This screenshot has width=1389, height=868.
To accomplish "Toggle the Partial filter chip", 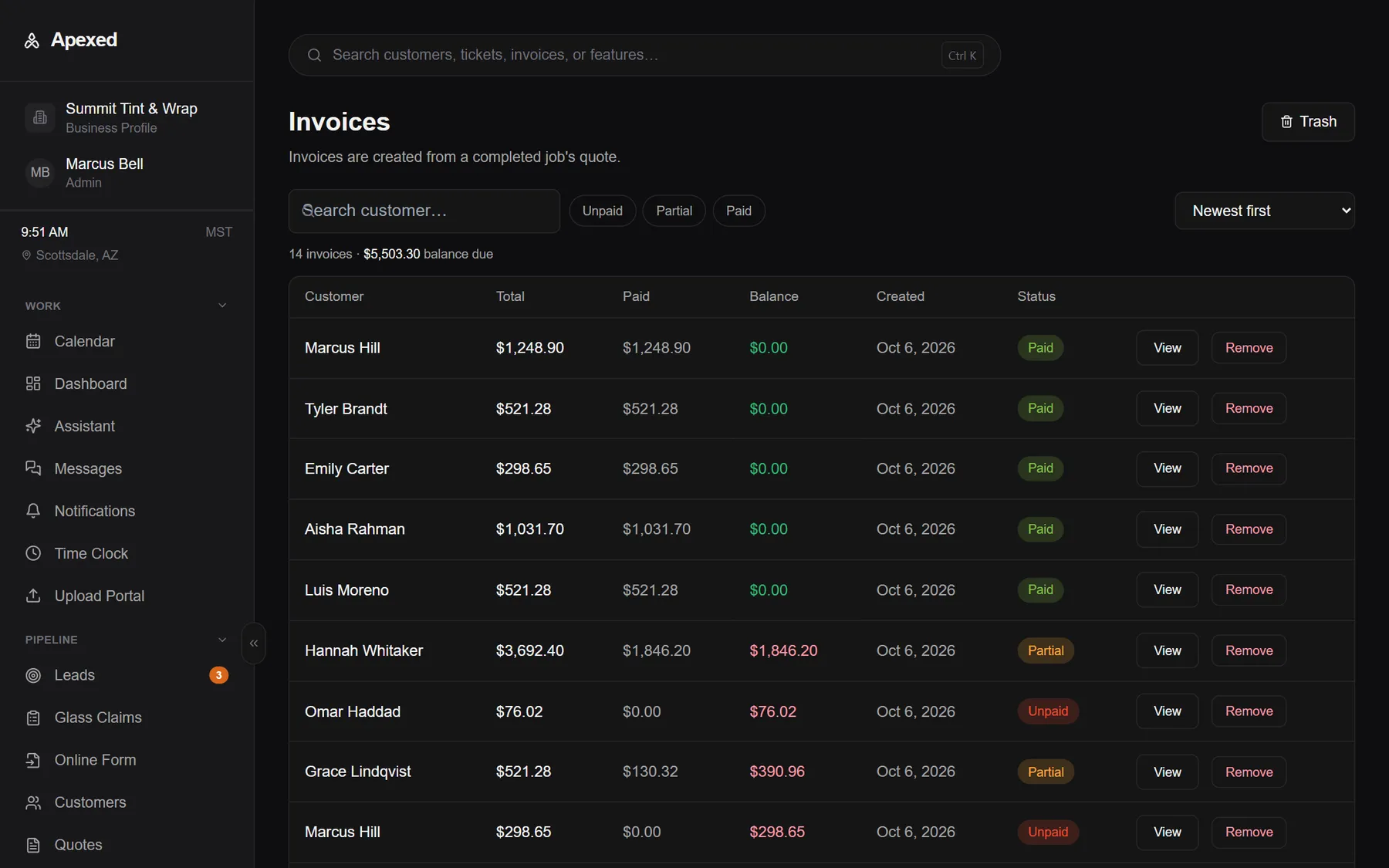I will pyautogui.click(x=674, y=211).
